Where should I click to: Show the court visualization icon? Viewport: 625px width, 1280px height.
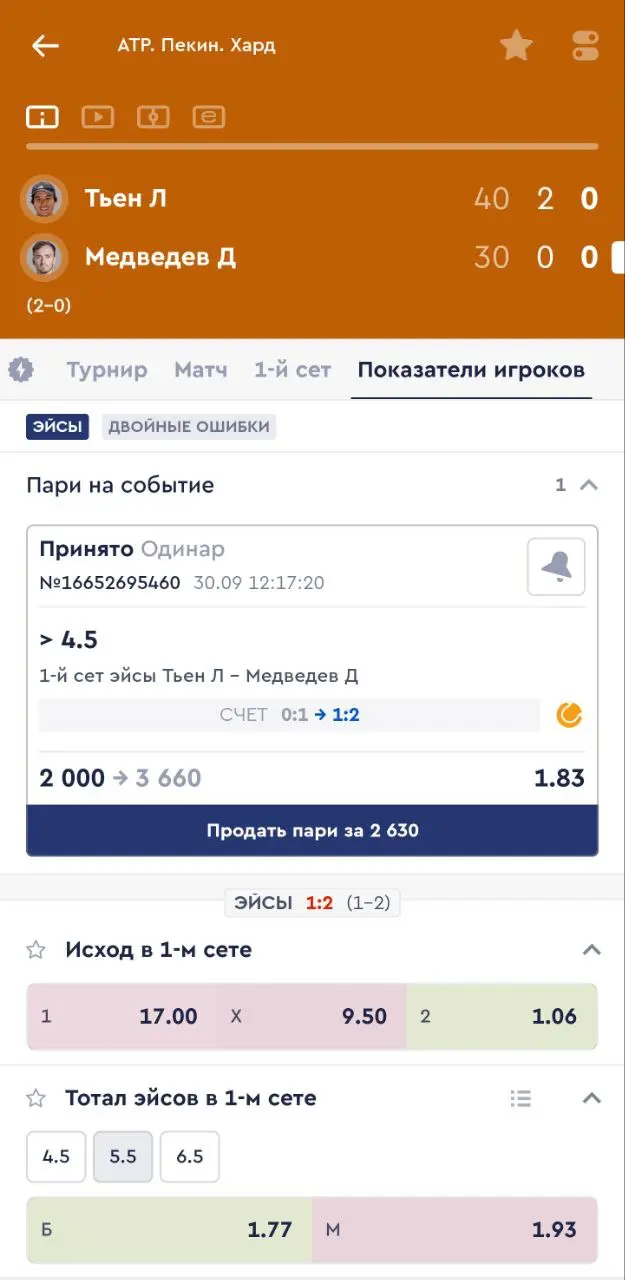(x=153, y=117)
